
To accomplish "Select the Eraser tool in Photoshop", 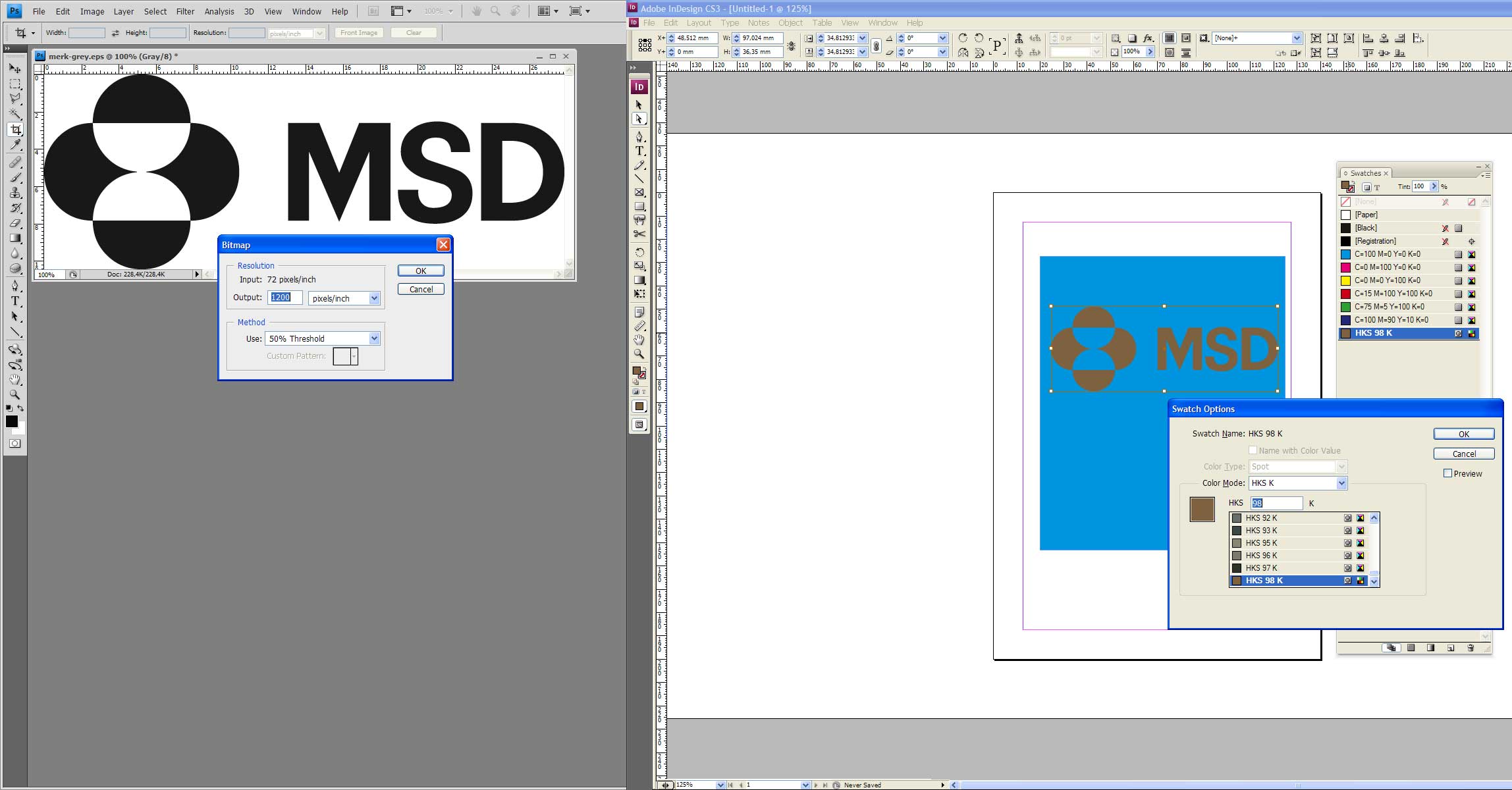I will (14, 223).
